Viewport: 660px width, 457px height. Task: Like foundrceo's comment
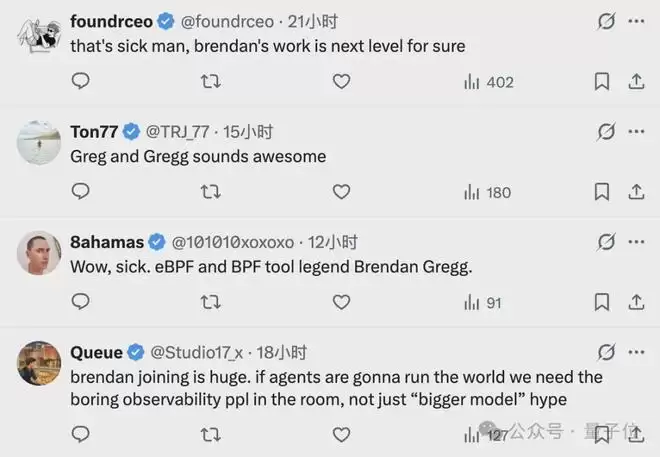pos(341,82)
